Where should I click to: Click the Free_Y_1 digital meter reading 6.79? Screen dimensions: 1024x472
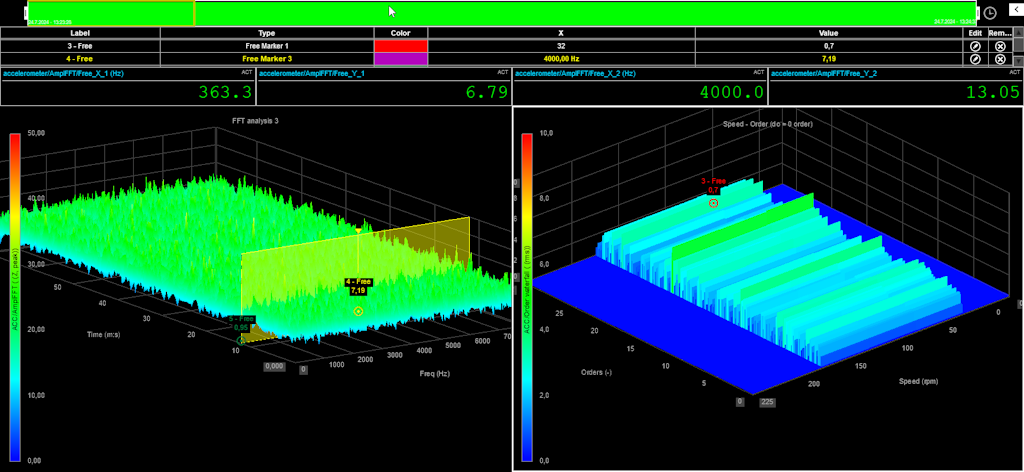[x=384, y=86]
